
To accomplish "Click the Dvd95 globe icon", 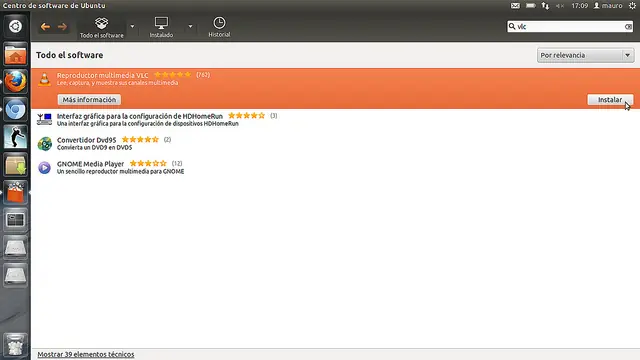I will [44, 144].
